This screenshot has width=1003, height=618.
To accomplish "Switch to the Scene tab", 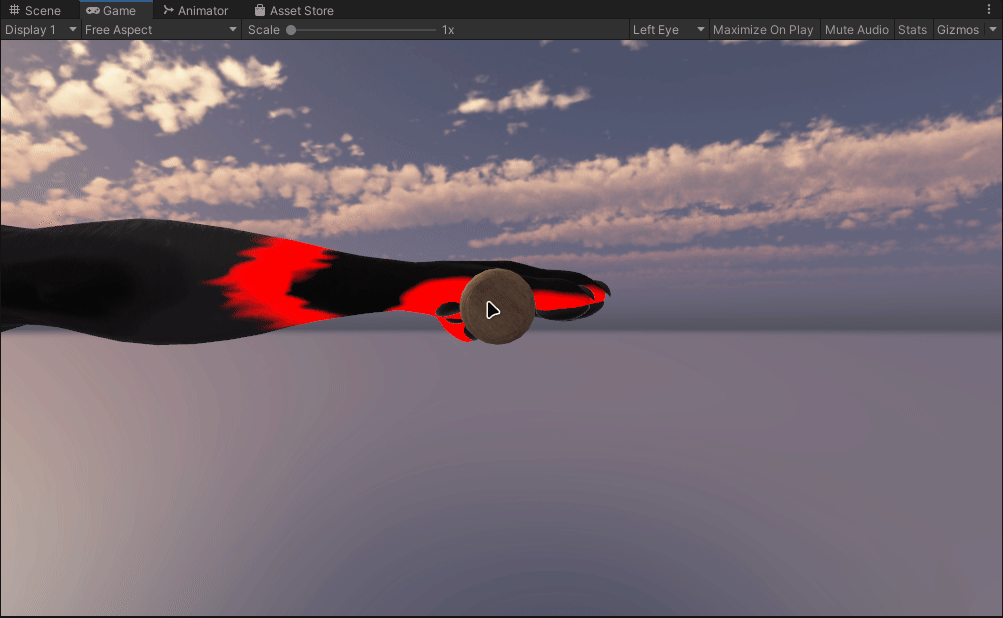I will [35, 10].
